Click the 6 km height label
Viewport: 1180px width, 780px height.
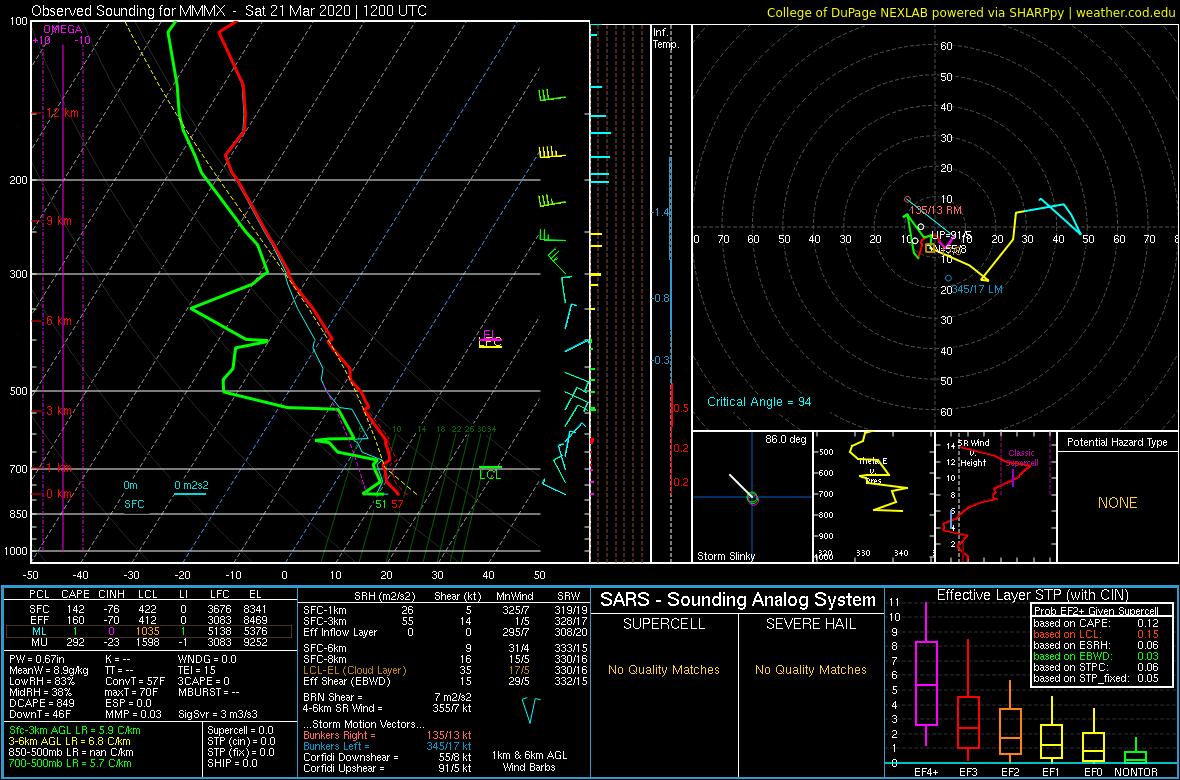click(x=60, y=321)
